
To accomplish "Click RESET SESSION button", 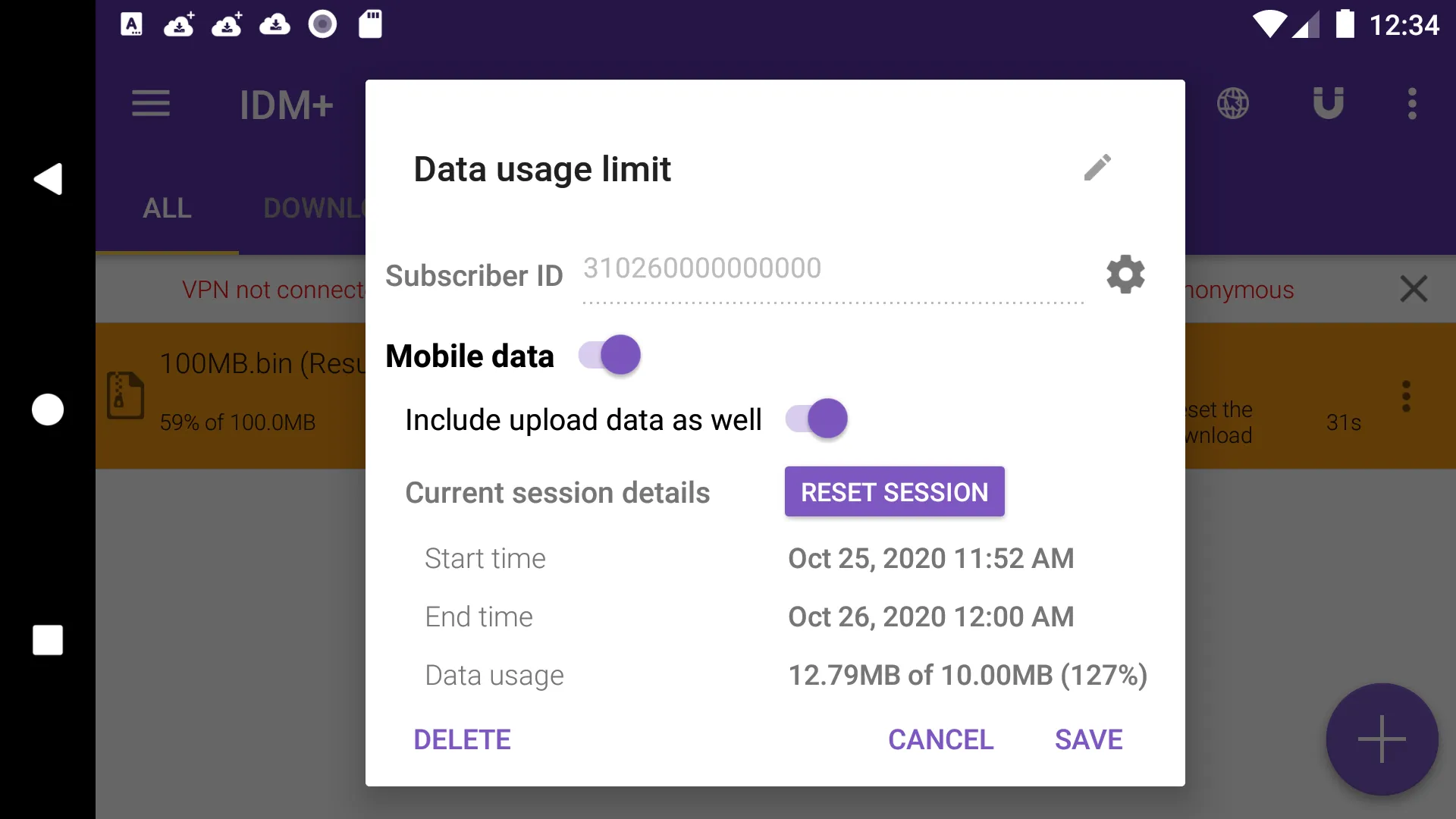I will tap(894, 491).
